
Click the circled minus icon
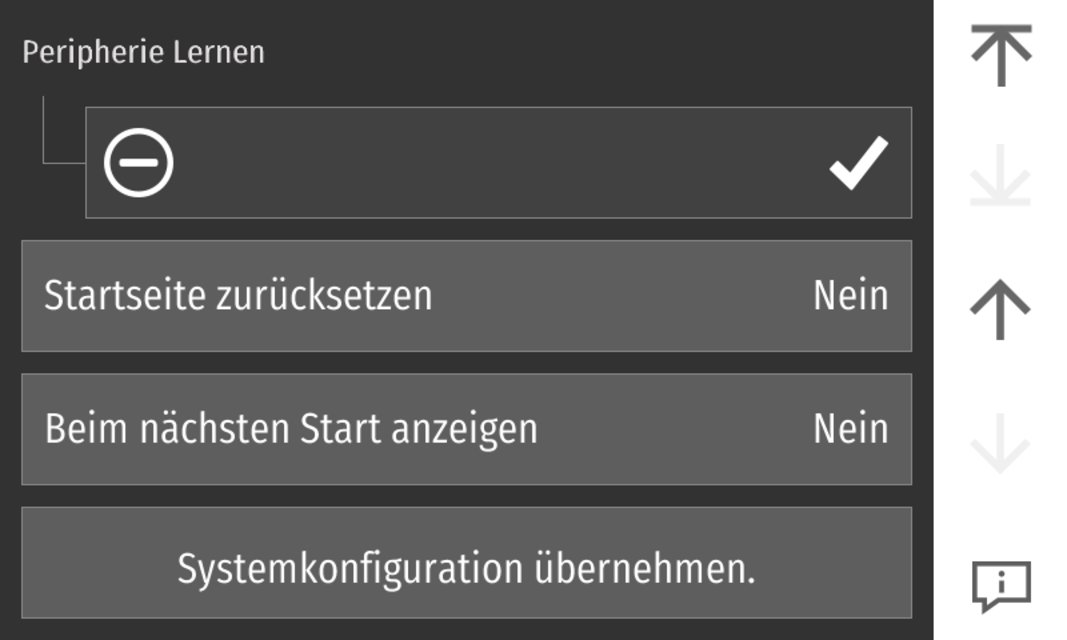[139, 162]
